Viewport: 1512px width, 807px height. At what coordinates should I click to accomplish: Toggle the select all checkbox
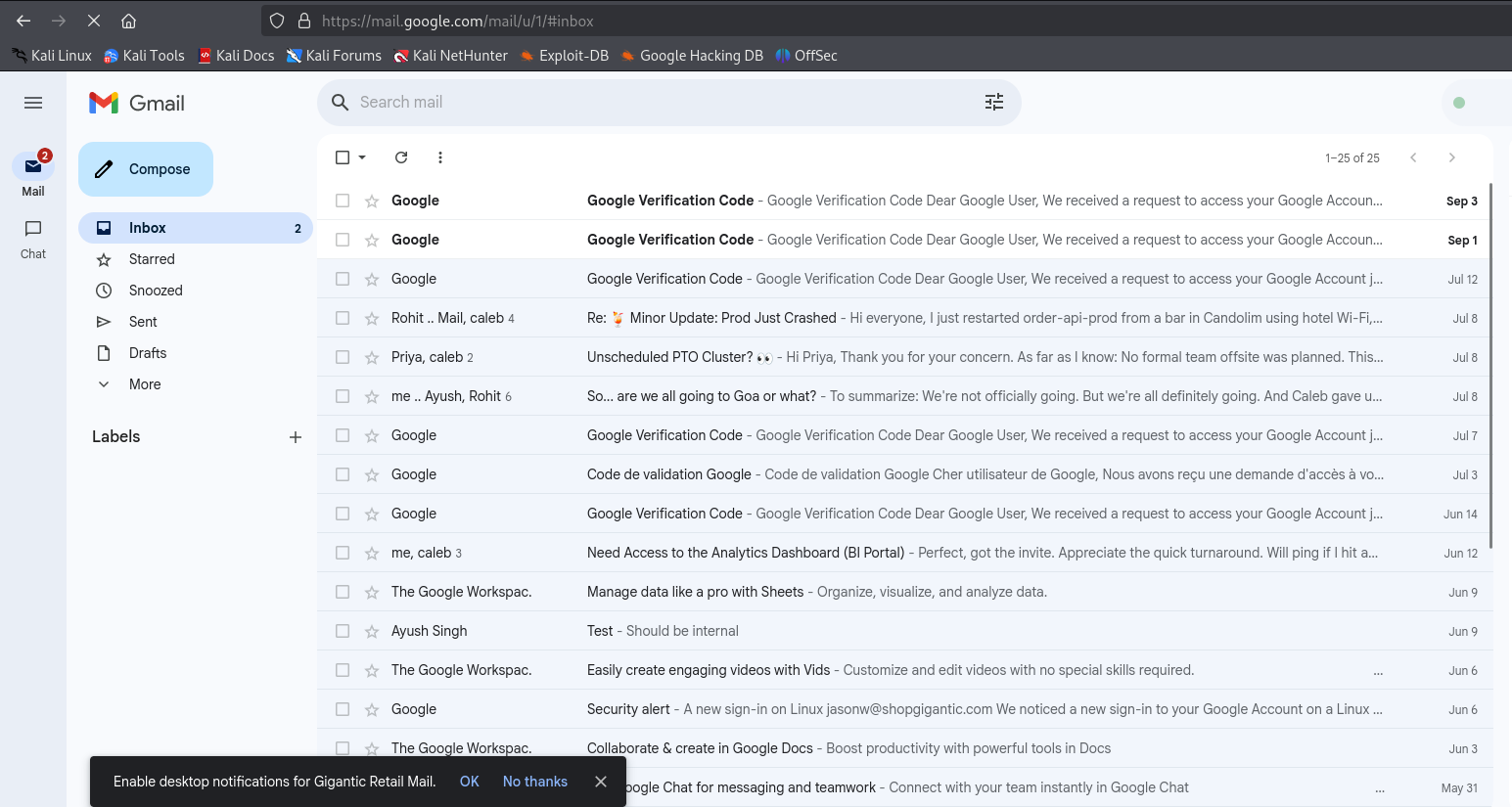[x=343, y=157]
